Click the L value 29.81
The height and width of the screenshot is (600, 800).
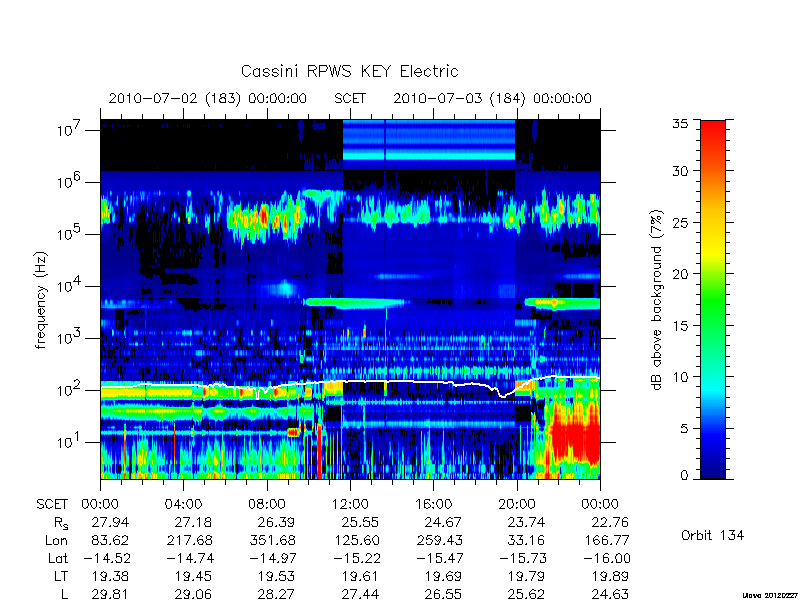(x=110, y=594)
